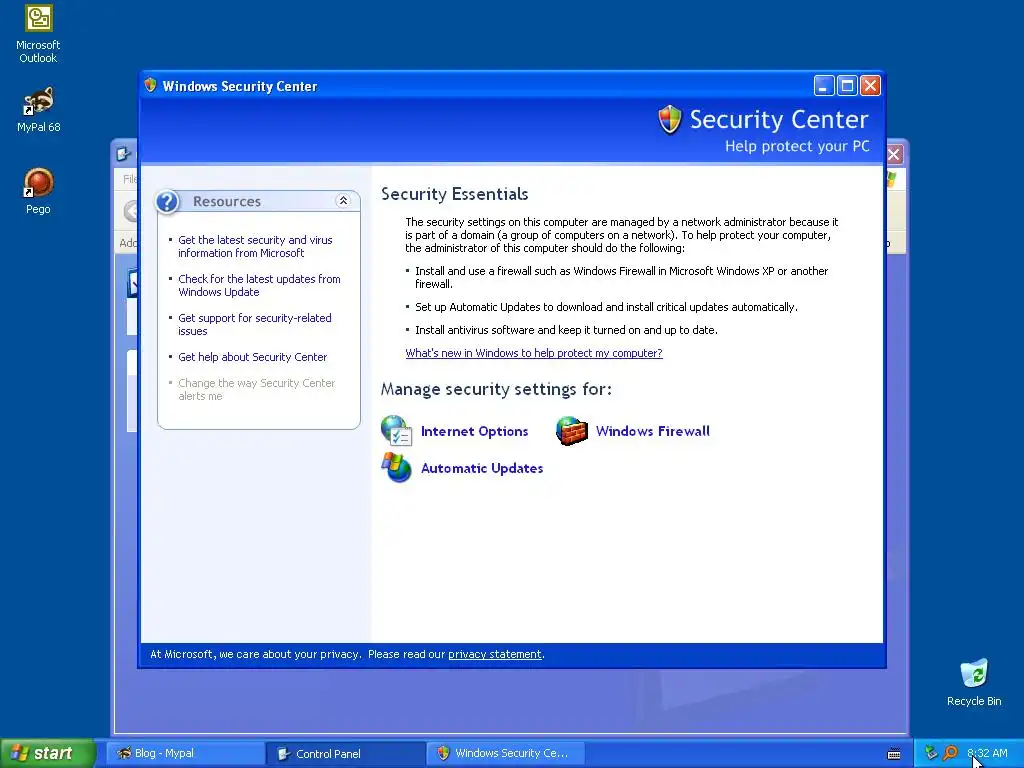
Task: Switch to Control Panel taskbar button
Action: pyautogui.click(x=345, y=754)
